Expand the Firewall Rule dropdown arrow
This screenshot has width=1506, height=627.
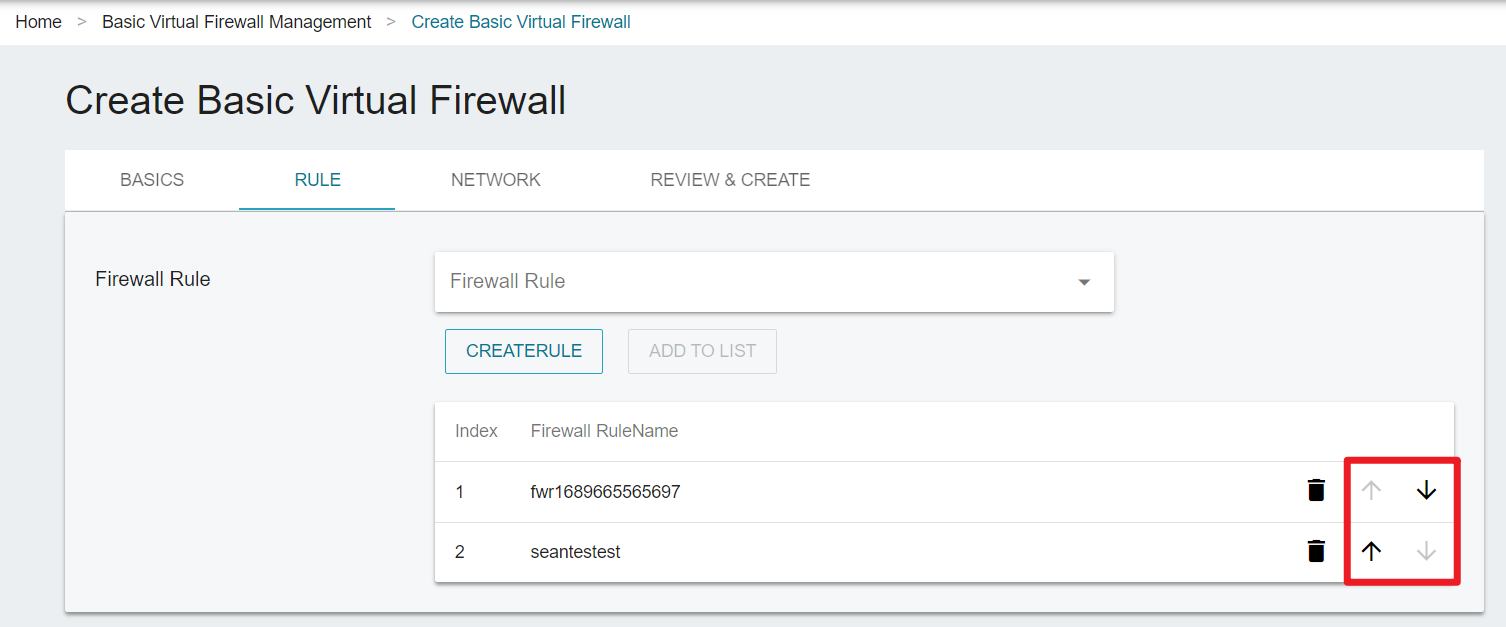[x=1084, y=282]
